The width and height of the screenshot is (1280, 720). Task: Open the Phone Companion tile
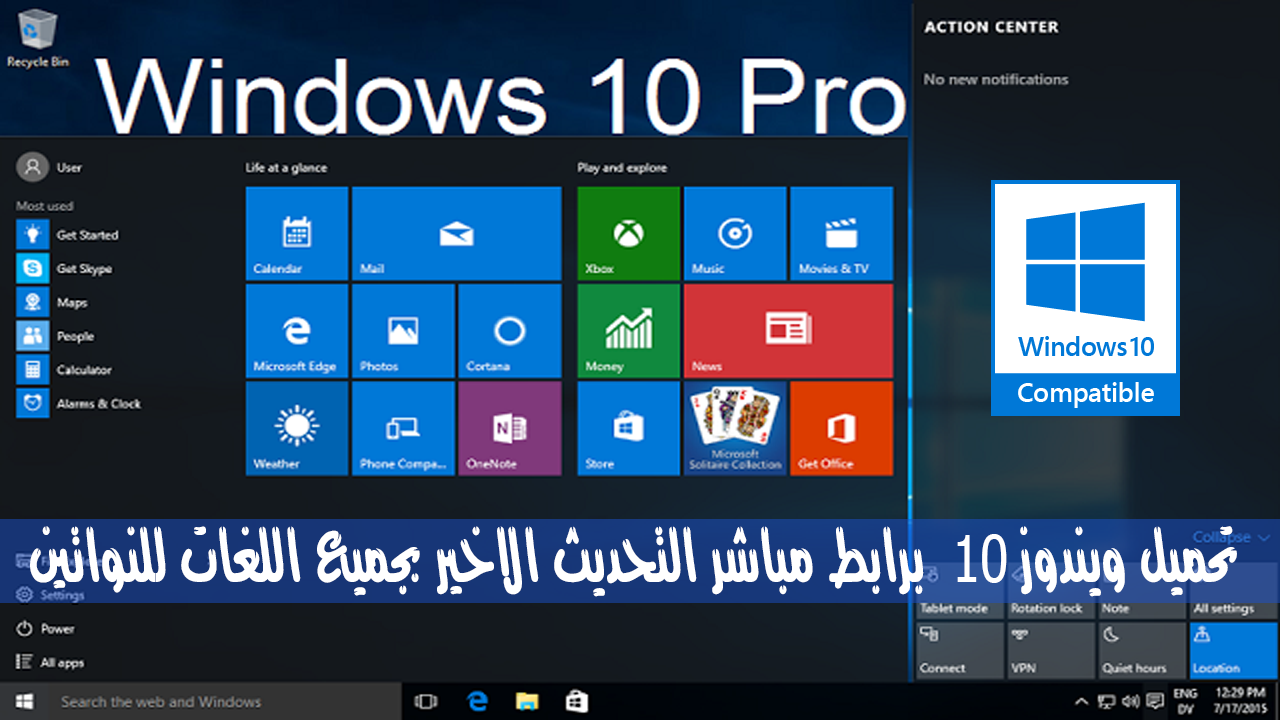pos(403,428)
